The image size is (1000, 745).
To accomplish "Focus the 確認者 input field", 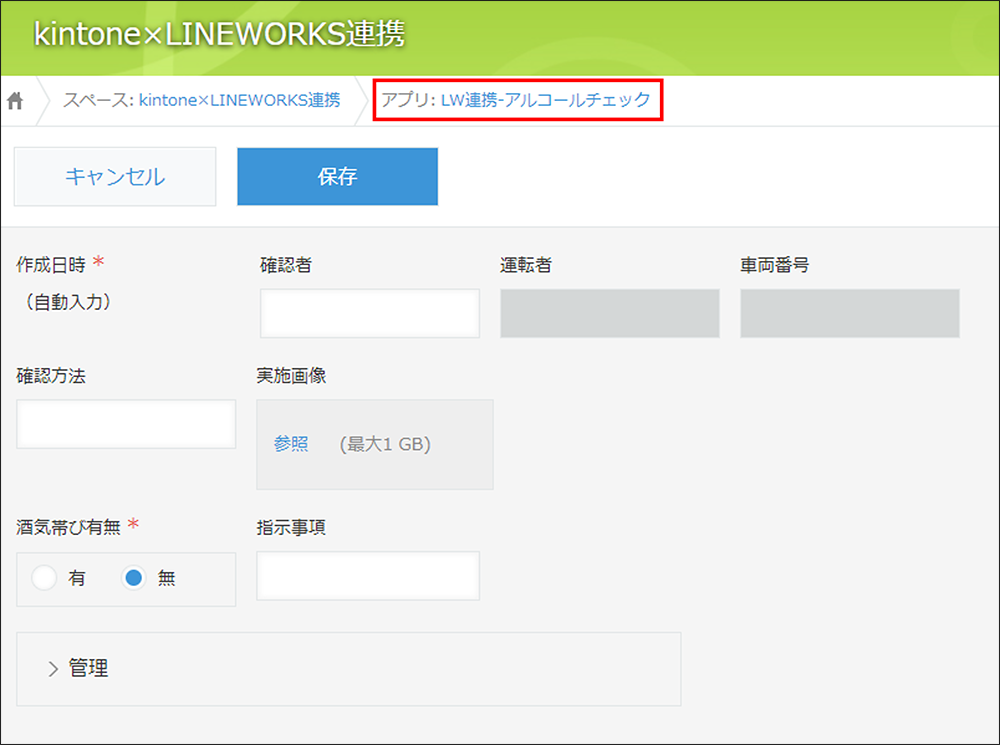I will [370, 313].
